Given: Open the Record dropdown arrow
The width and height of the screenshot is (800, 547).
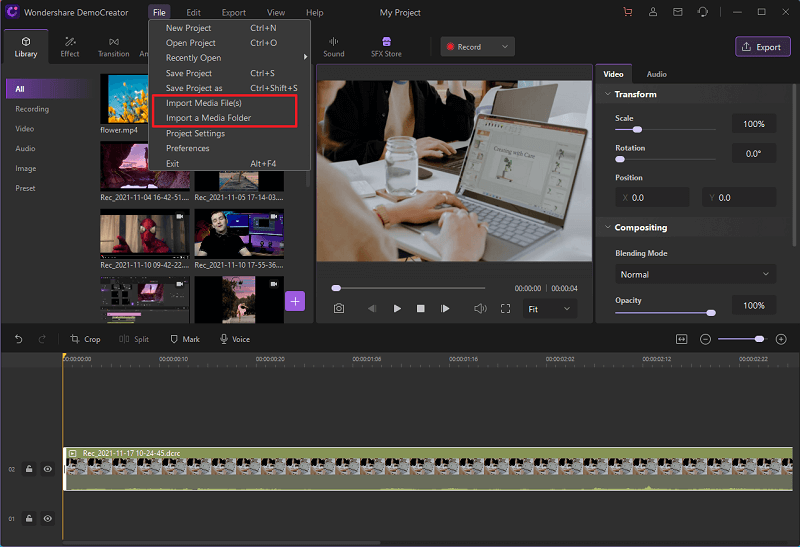Looking at the screenshot, I should 505,47.
